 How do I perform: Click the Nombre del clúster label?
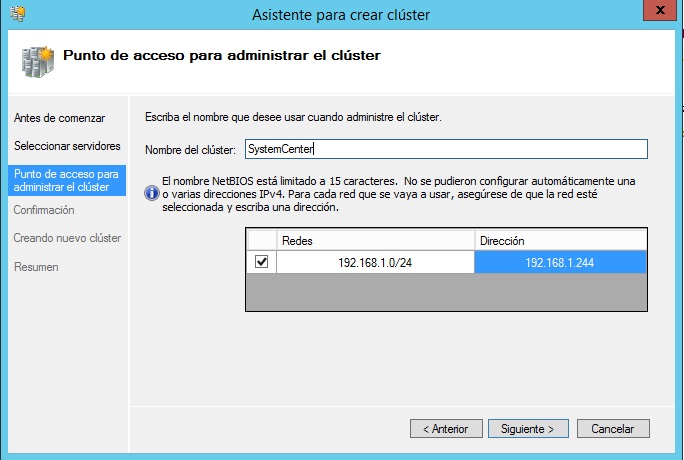(189, 150)
